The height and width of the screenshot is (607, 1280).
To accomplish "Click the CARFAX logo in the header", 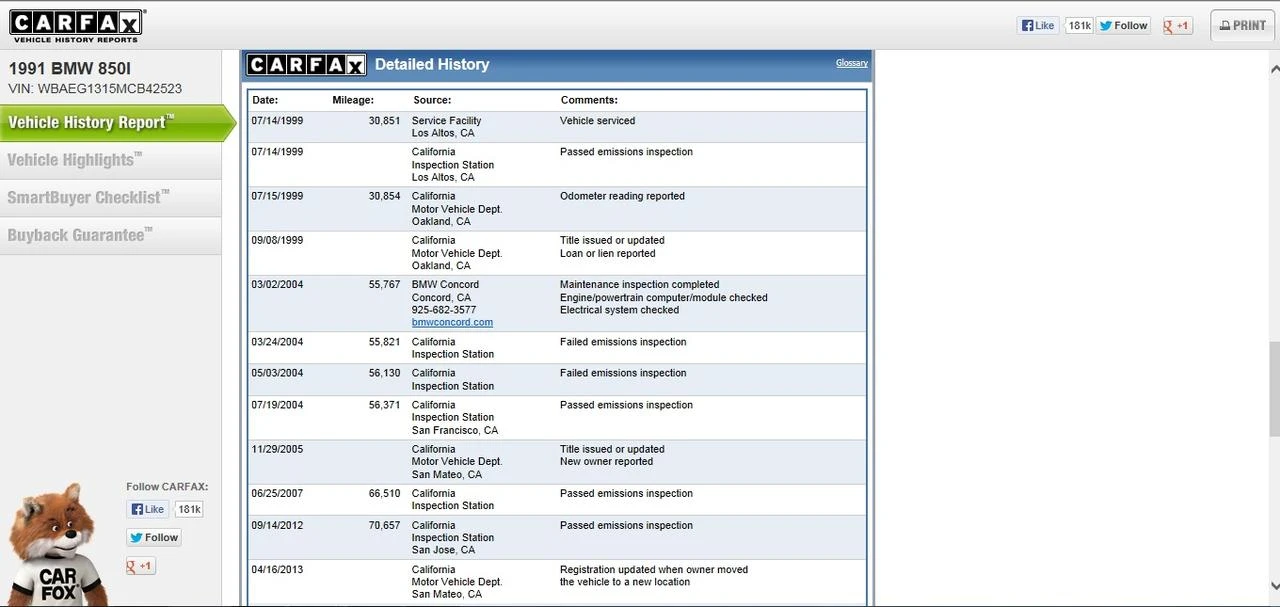I will click(x=77, y=25).
